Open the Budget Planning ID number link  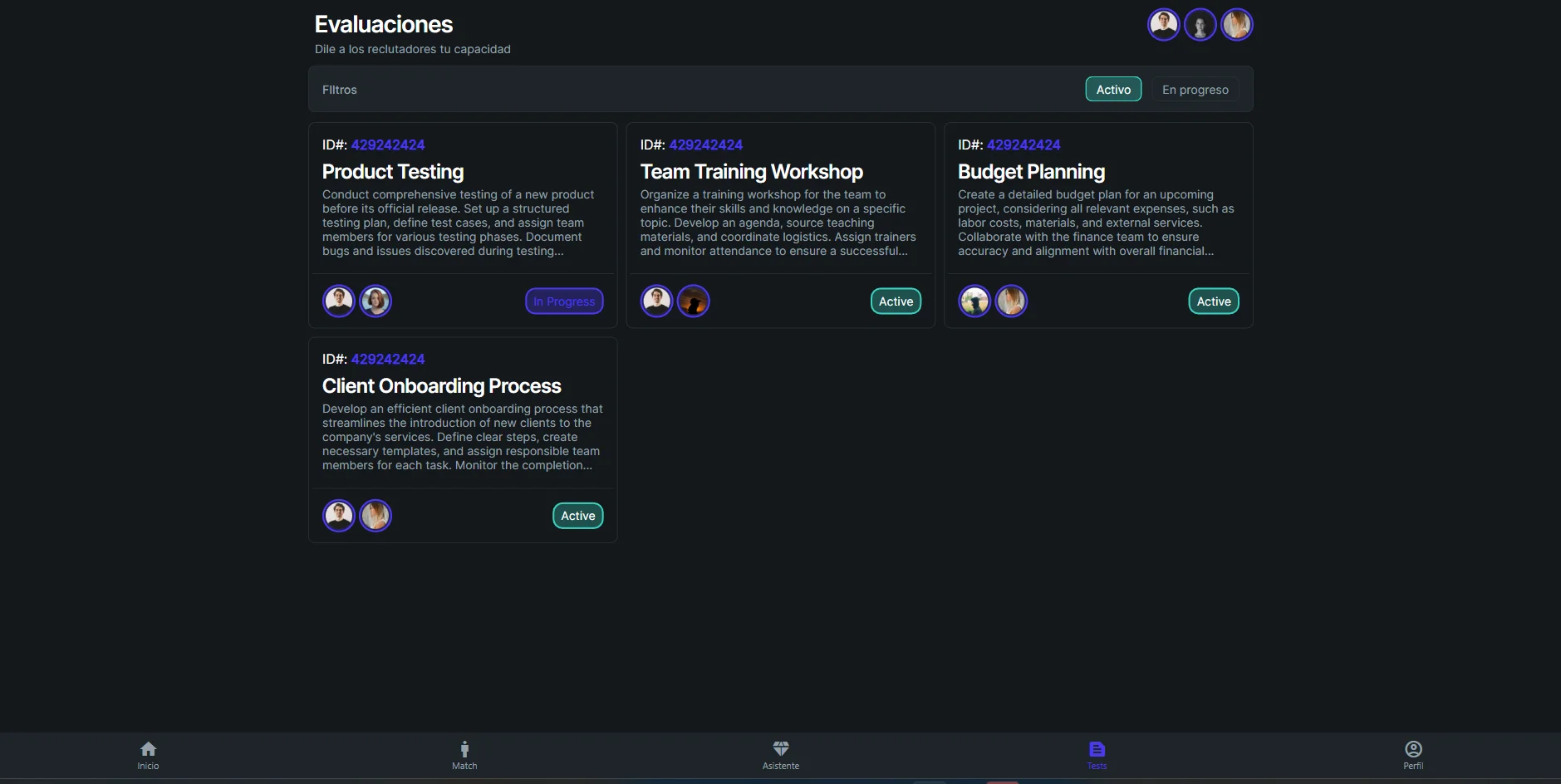(x=1023, y=145)
